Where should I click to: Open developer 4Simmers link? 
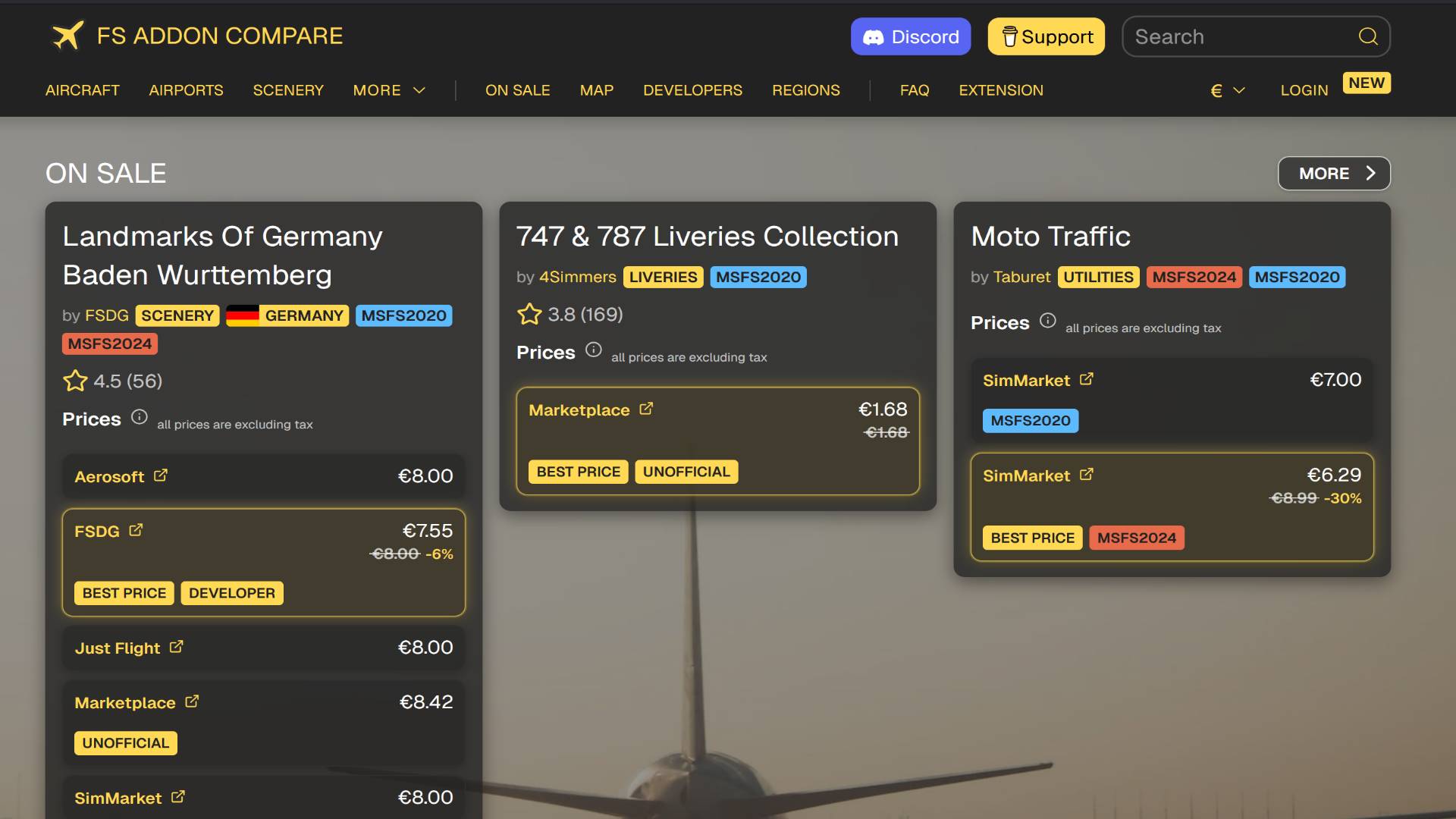pos(577,277)
